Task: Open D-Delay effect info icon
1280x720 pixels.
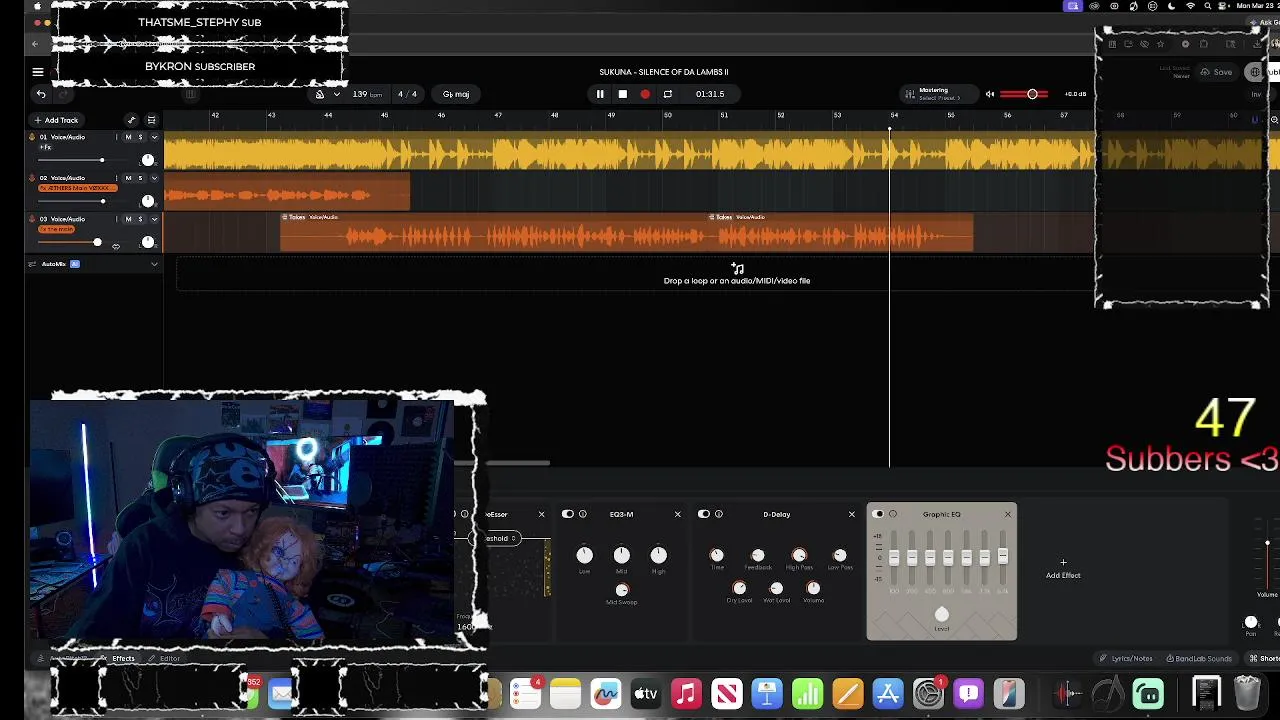Action: pos(719,514)
